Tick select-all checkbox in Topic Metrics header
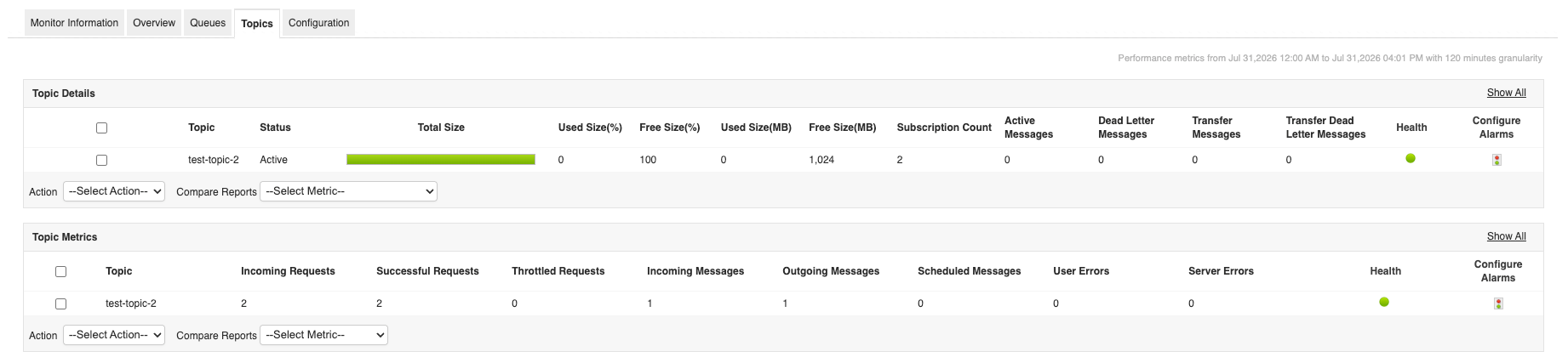Image resolution: width=1568 pixels, height=363 pixels. (x=60, y=271)
